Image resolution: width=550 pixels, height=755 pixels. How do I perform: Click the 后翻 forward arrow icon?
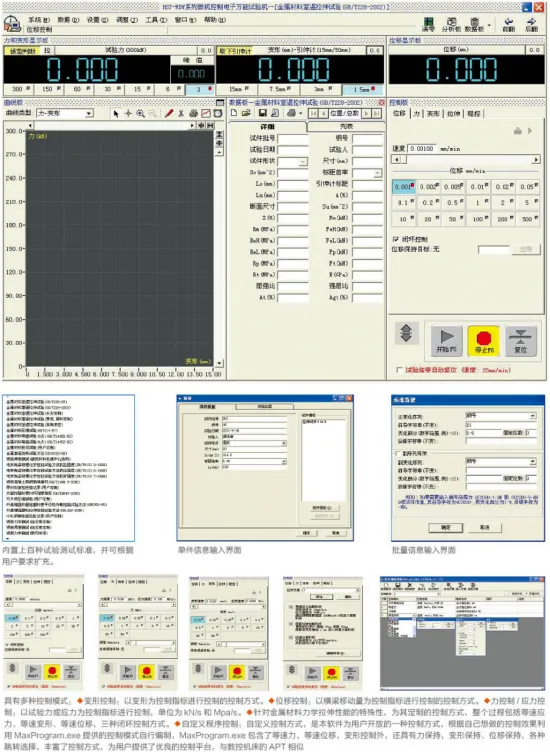pos(531,24)
